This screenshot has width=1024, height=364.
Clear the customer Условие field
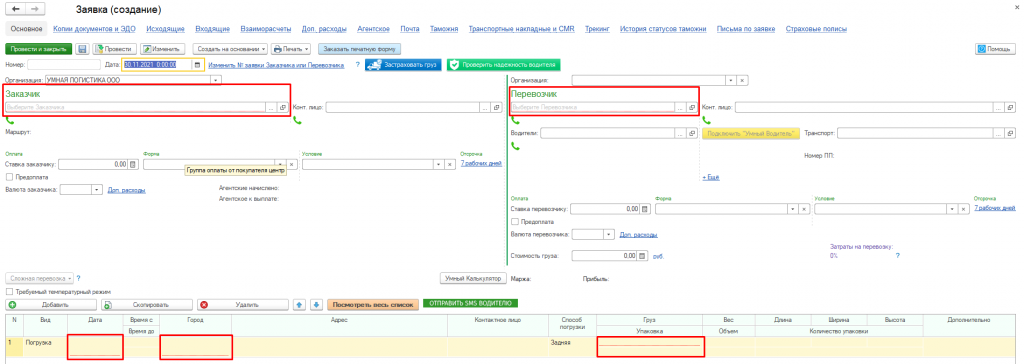tap(450, 165)
